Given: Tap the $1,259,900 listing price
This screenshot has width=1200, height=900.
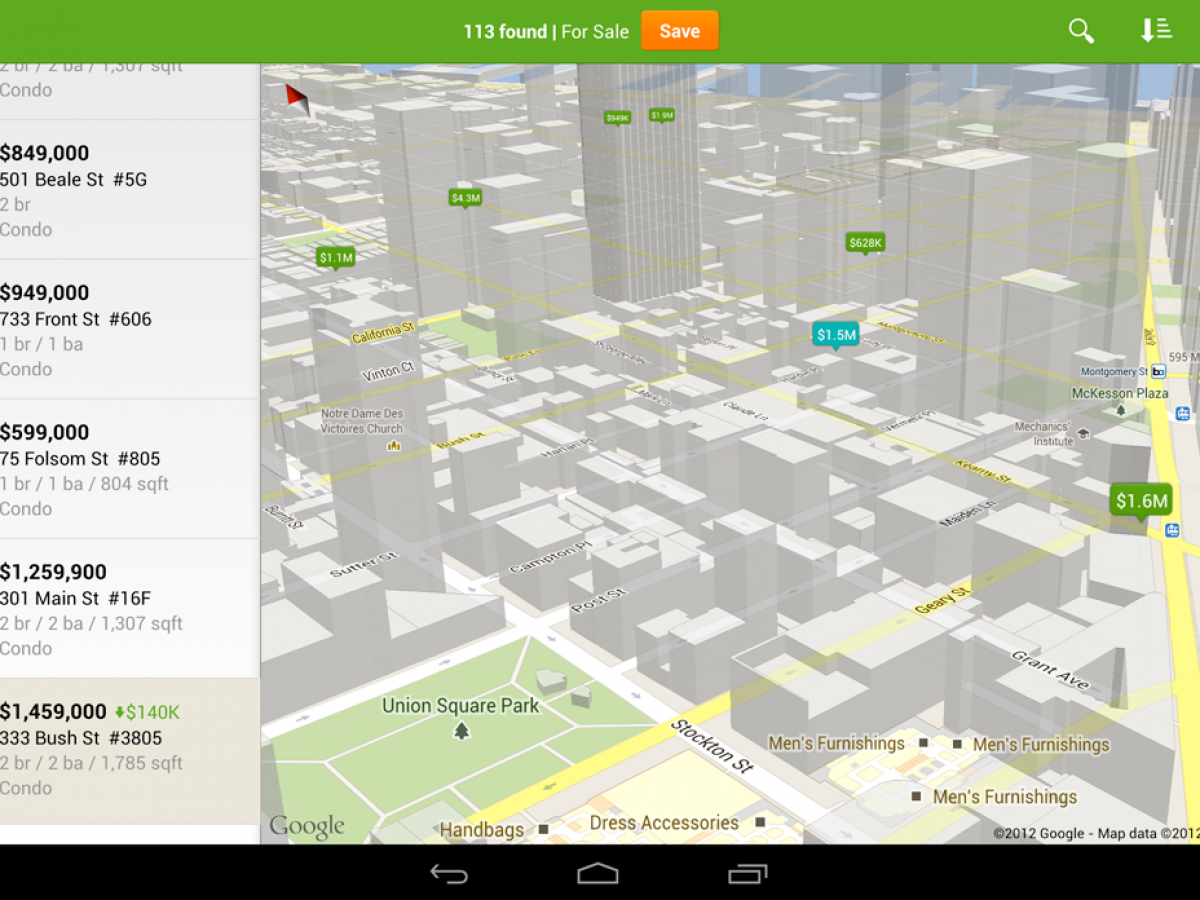Looking at the screenshot, I should pyautogui.click(x=54, y=572).
